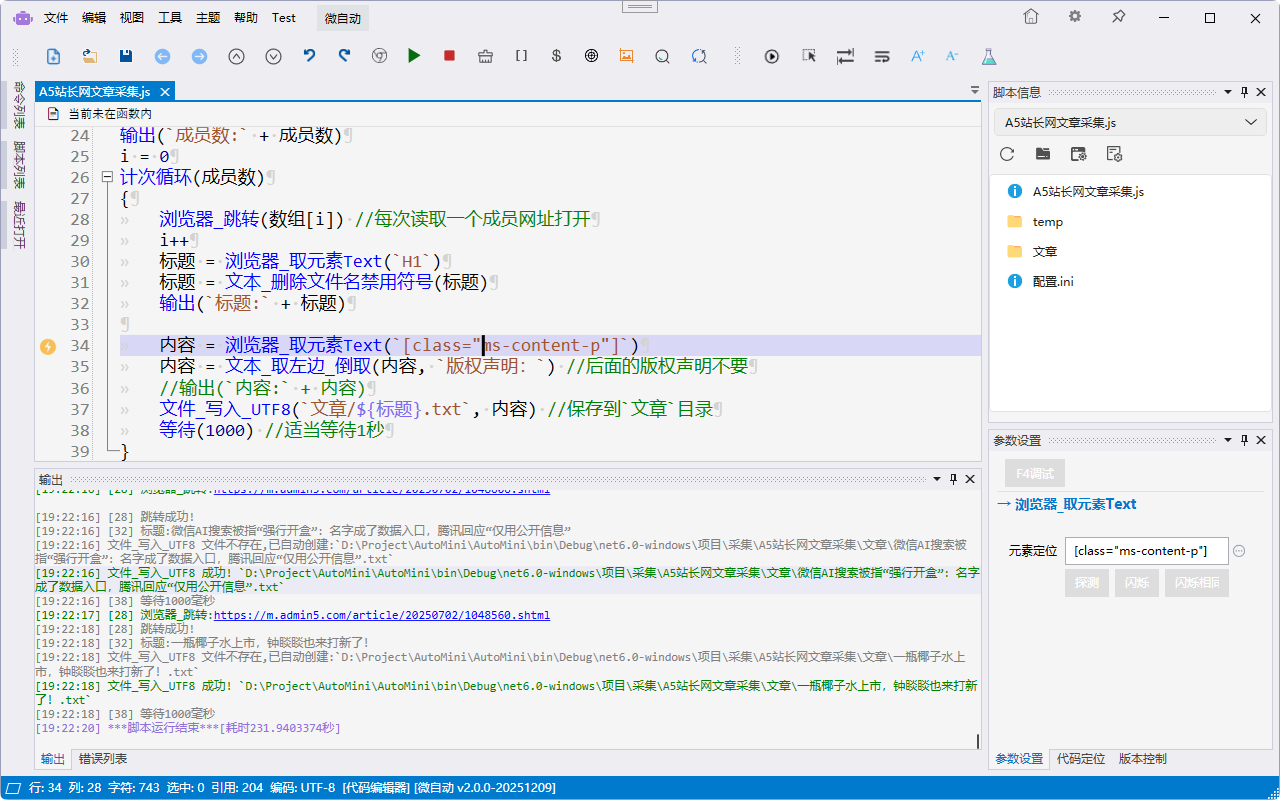Viewport: 1280px width, 800px height.
Task: Click the Undo arrow in toolbar
Action: click(309, 56)
